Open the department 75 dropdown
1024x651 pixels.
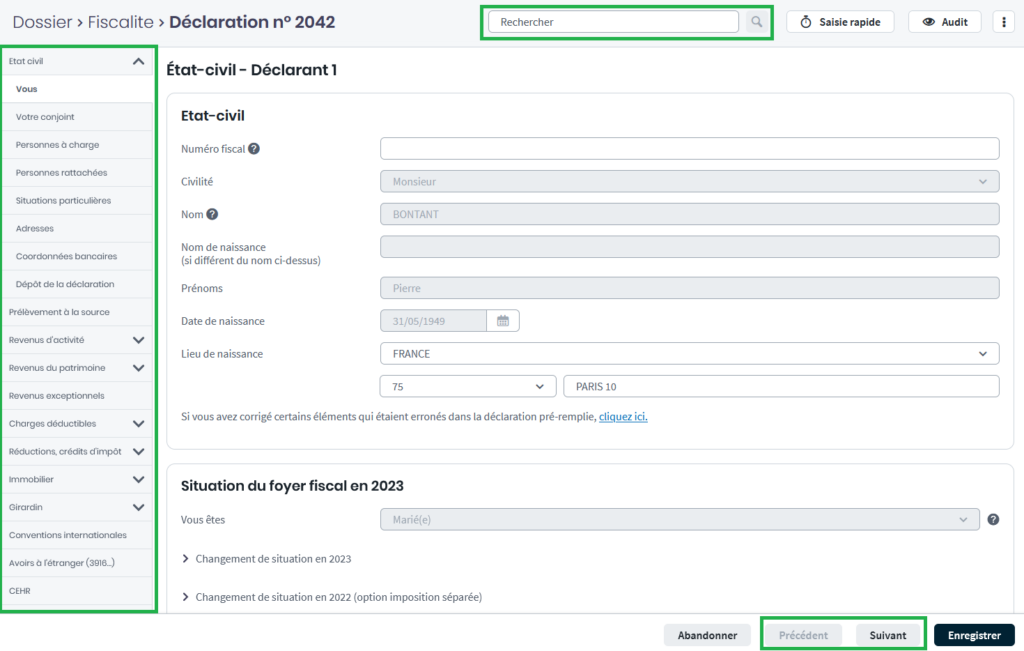pyautogui.click(x=467, y=387)
